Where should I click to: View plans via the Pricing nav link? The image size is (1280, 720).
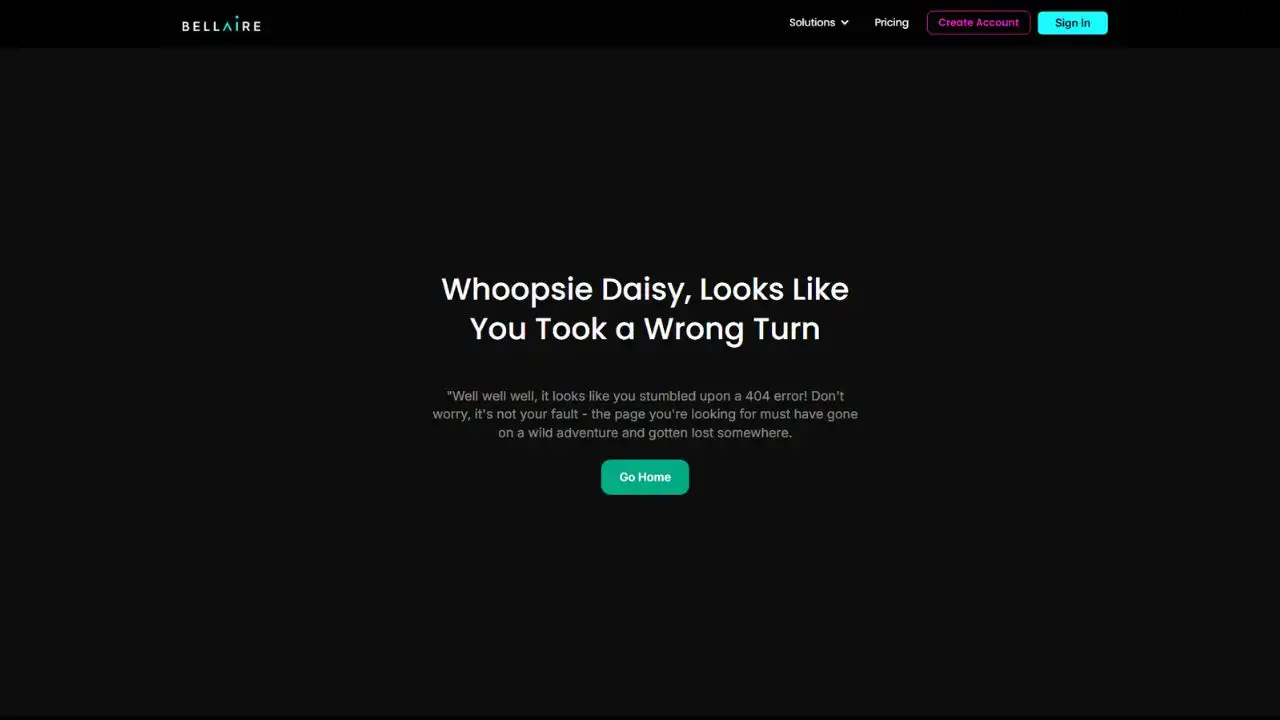pyautogui.click(x=891, y=22)
